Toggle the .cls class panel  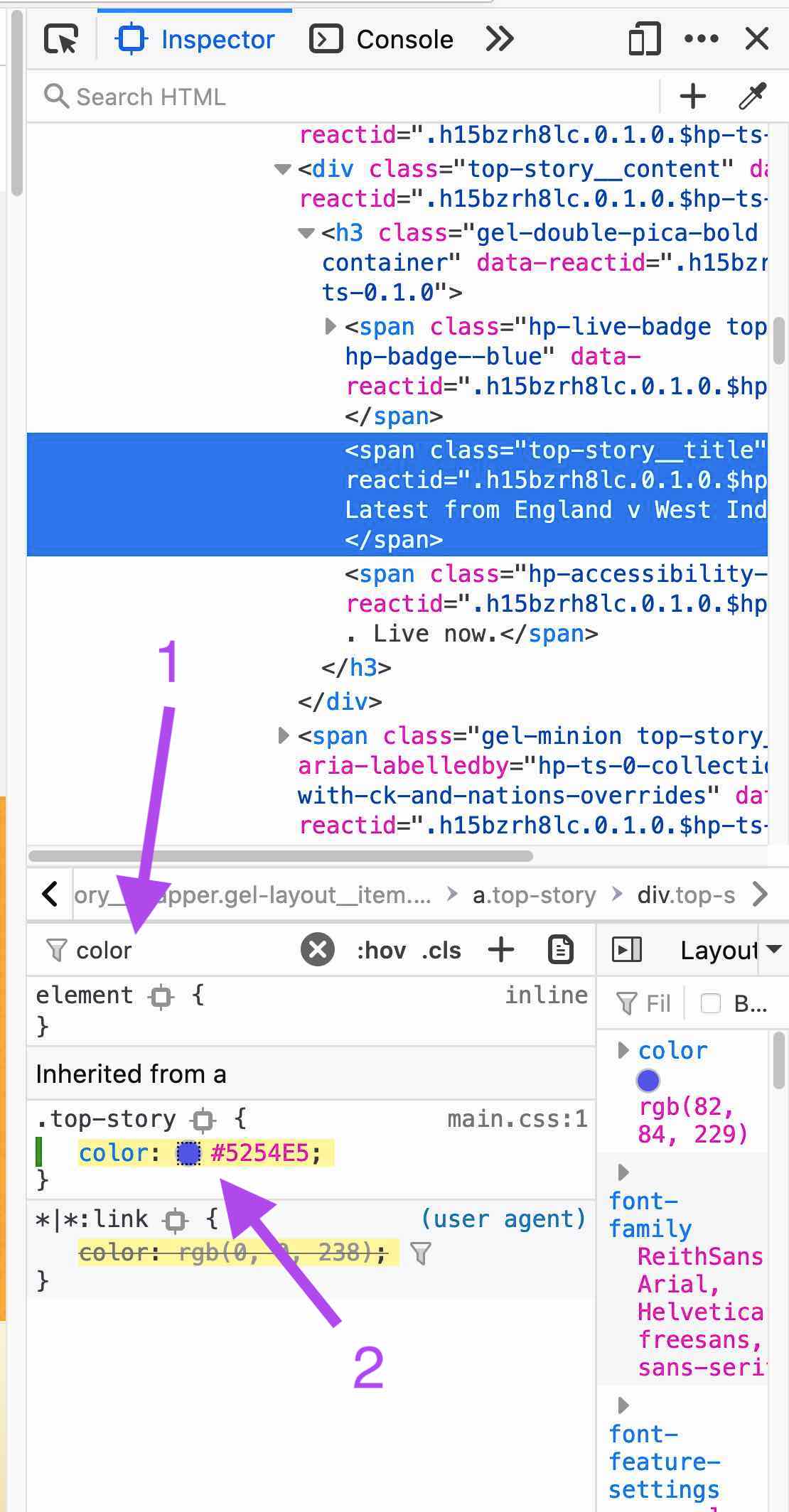(x=441, y=949)
